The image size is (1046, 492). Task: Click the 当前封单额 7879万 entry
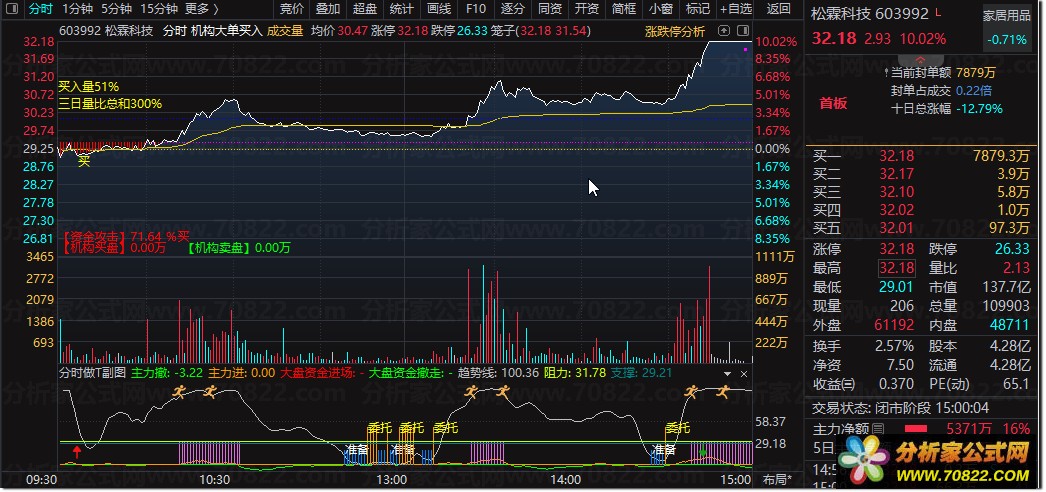point(942,73)
